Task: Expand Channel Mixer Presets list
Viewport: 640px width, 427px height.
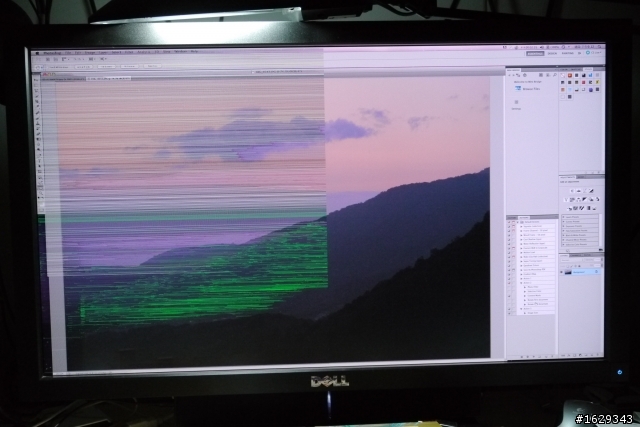Action: tap(564, 240)
